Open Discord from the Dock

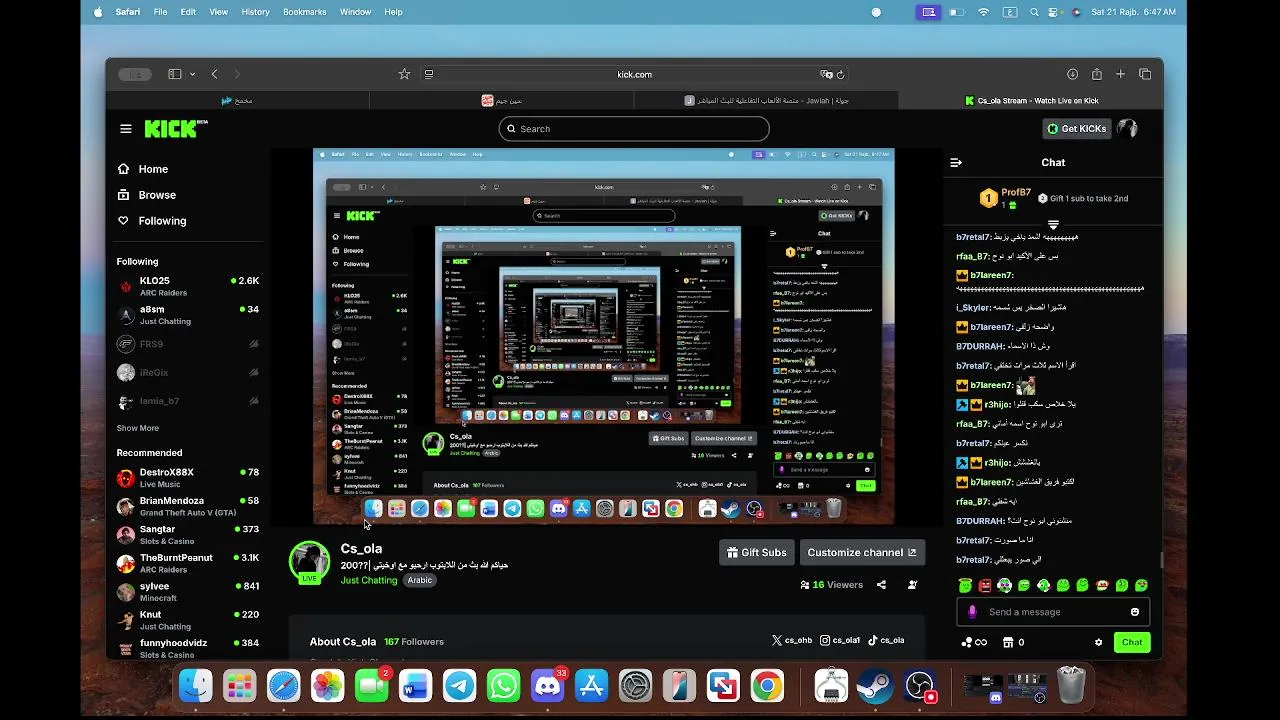(548, 686)
